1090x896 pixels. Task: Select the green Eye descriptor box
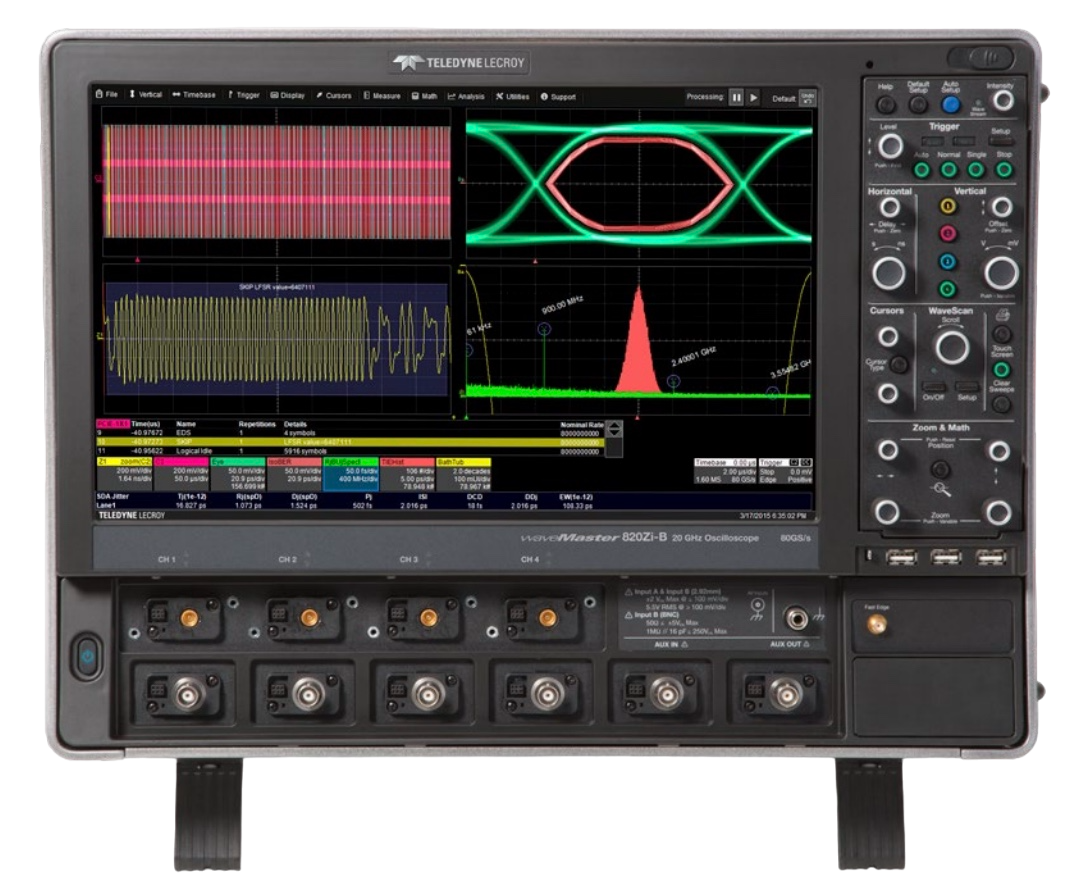237,473
